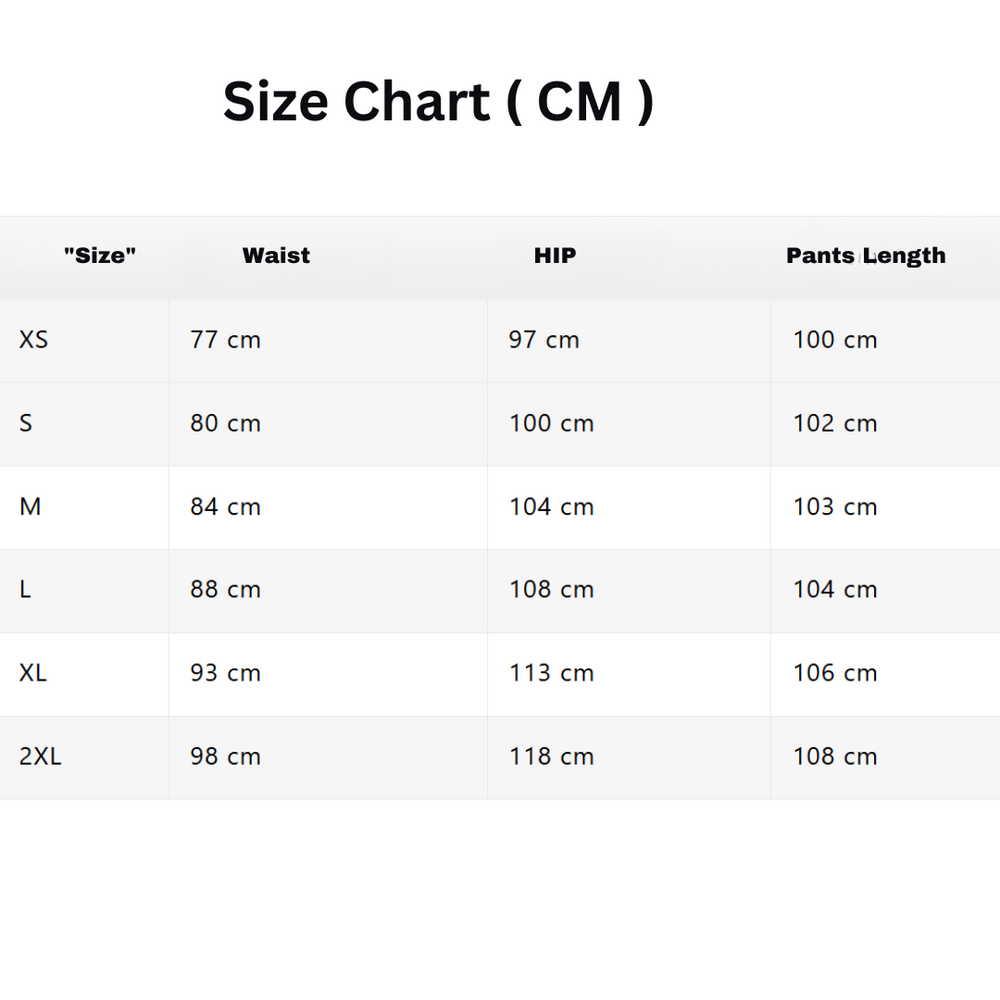Select the XL size row label
The width and height of the screenshot is (1000, 1000).
tap(33, 673)
